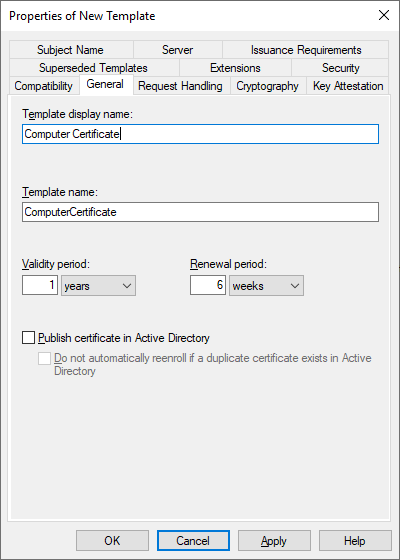Viewport: 400px width, 560px height.
Task: Click the Template name text field
Action: 200,212
